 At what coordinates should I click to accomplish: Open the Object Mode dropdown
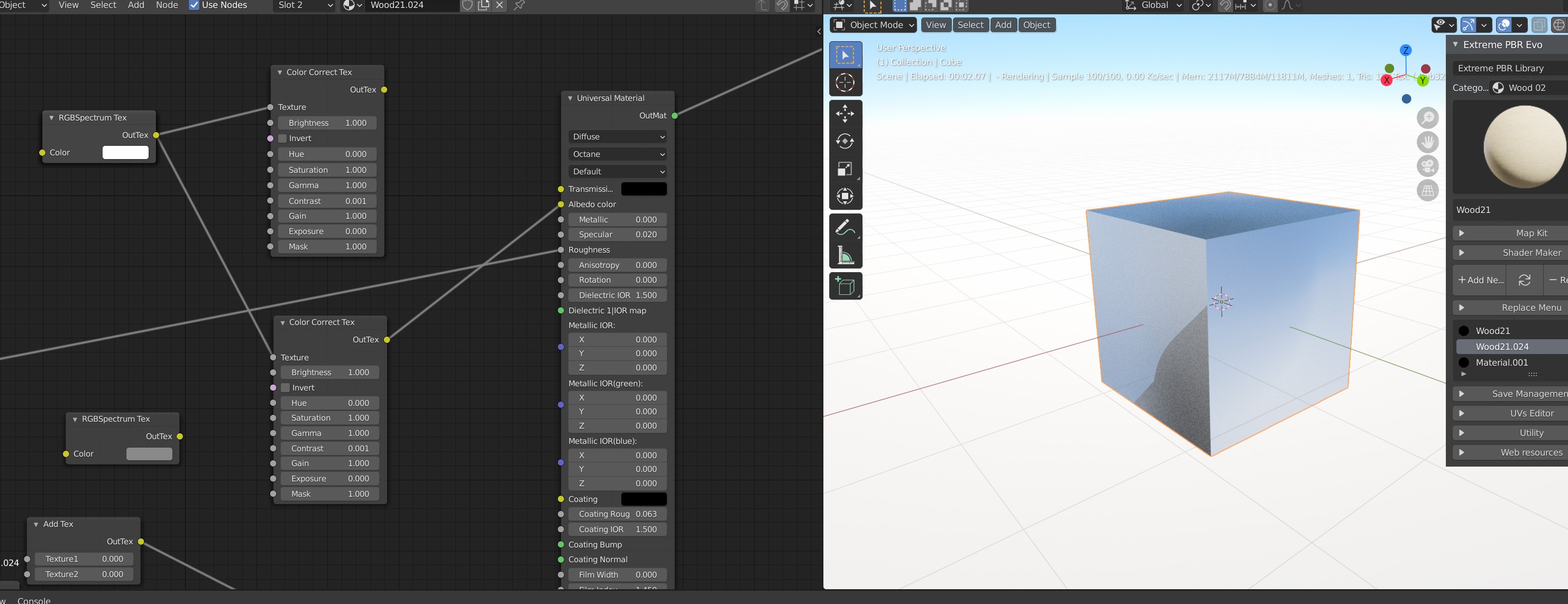point(873,25)
